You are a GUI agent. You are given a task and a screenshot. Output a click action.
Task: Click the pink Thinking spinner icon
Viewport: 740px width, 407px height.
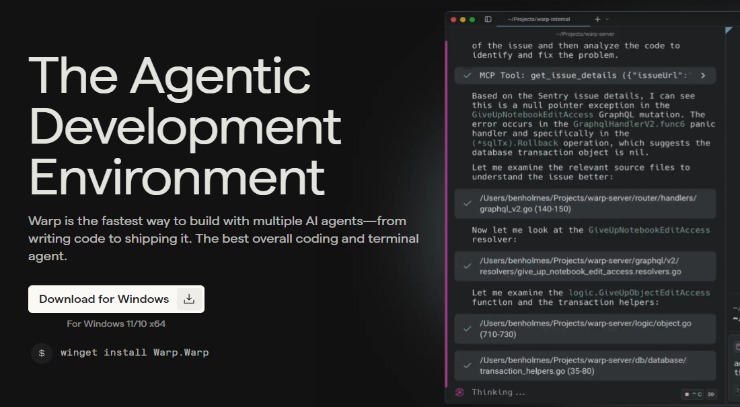coord(459,392)
